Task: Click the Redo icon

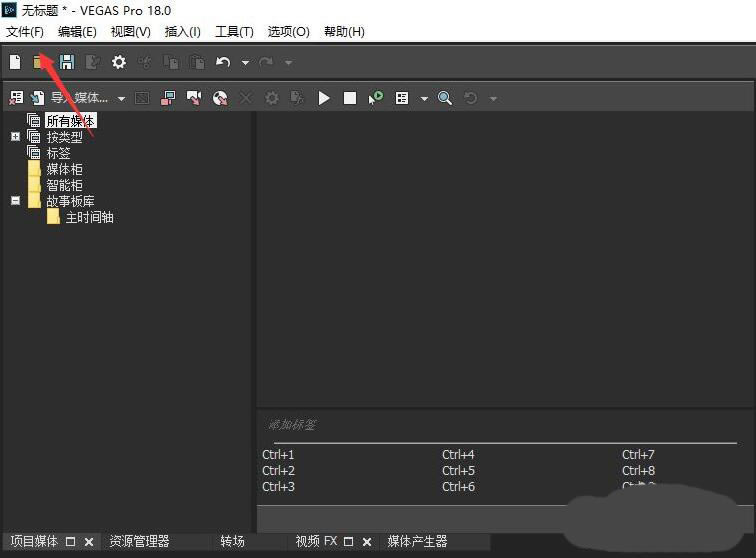Action: [266, 62]
